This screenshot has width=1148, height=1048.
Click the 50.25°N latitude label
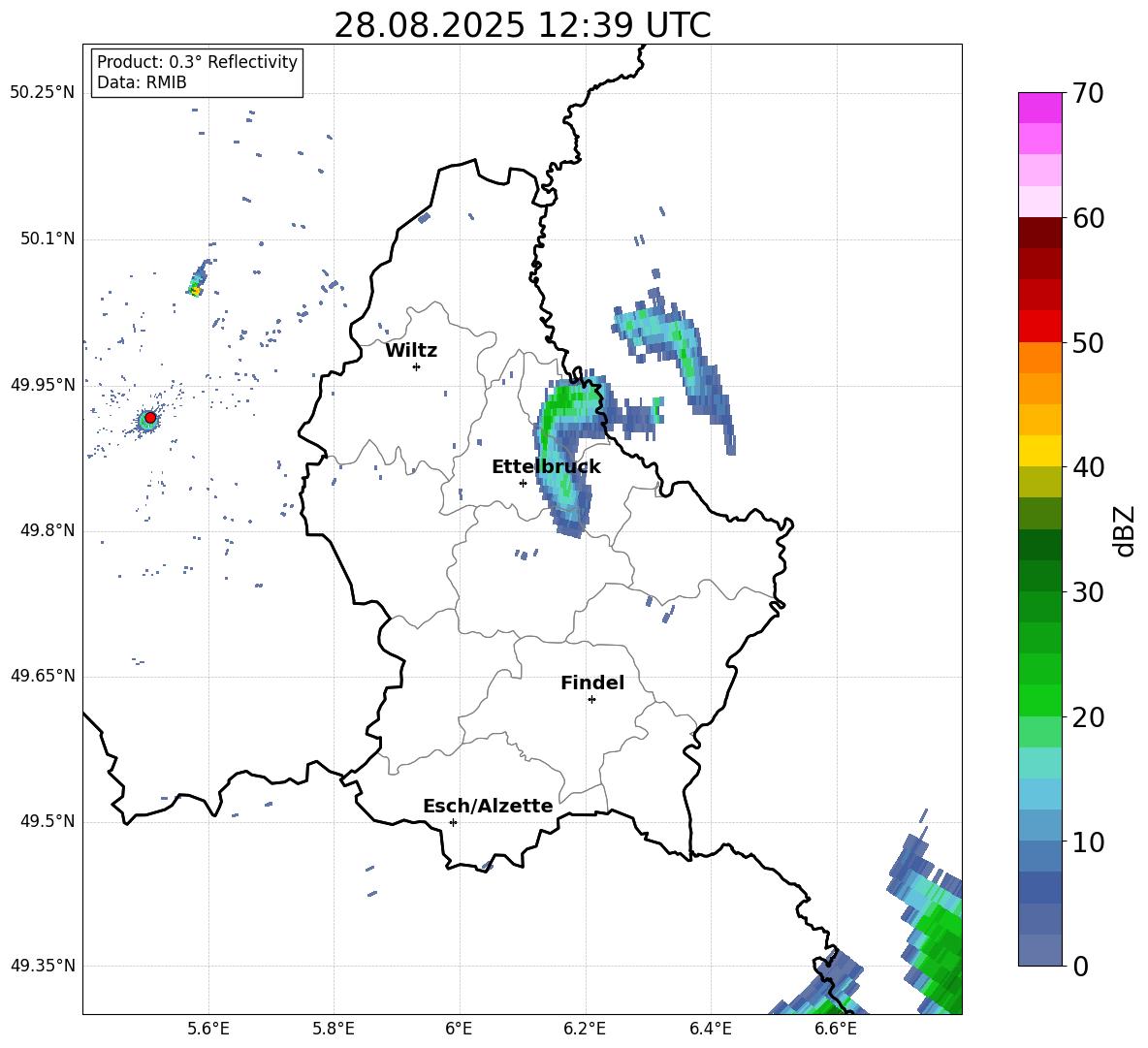pos(42,93)
